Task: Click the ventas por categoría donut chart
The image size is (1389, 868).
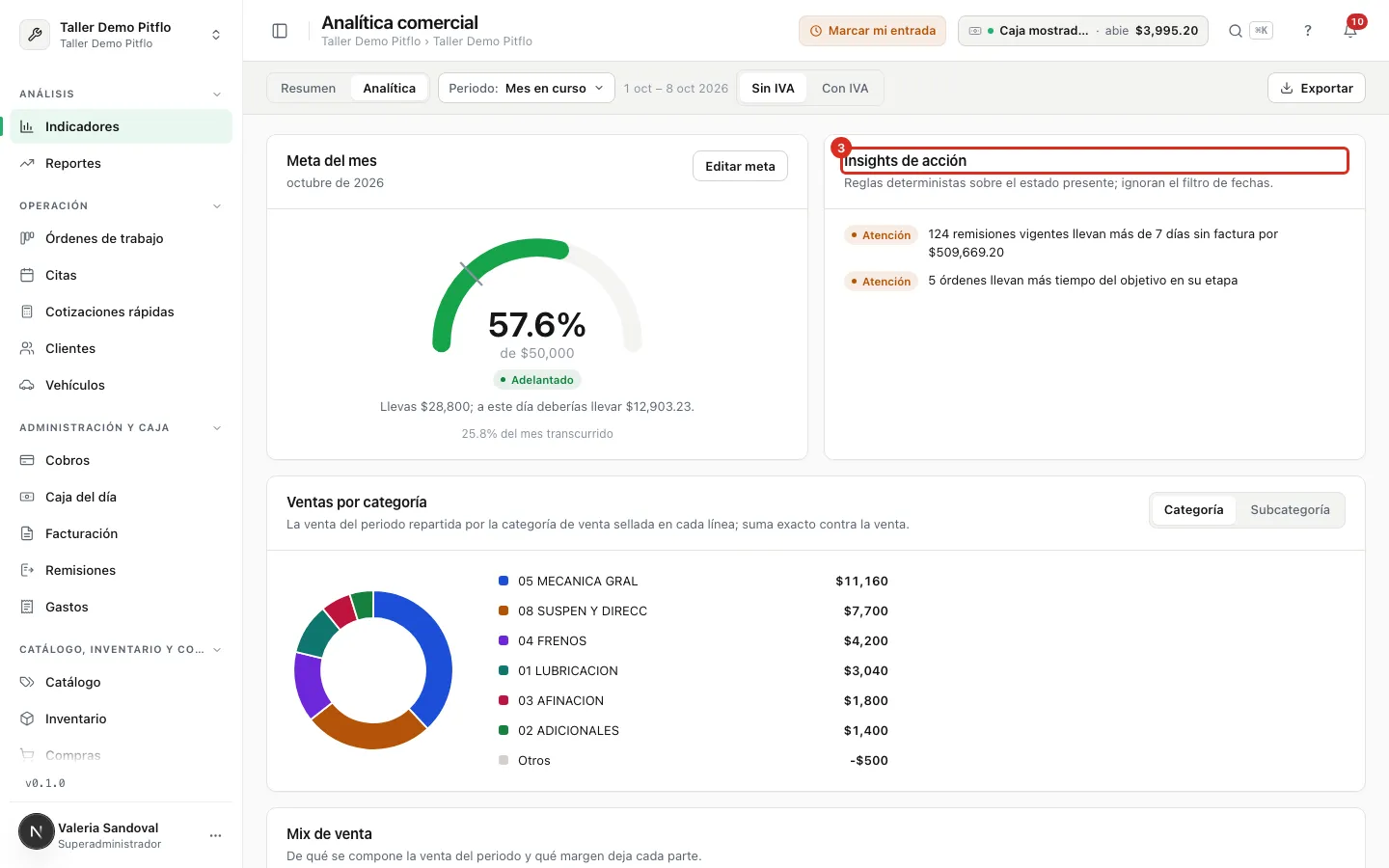Action: click(x=373, y=669)
